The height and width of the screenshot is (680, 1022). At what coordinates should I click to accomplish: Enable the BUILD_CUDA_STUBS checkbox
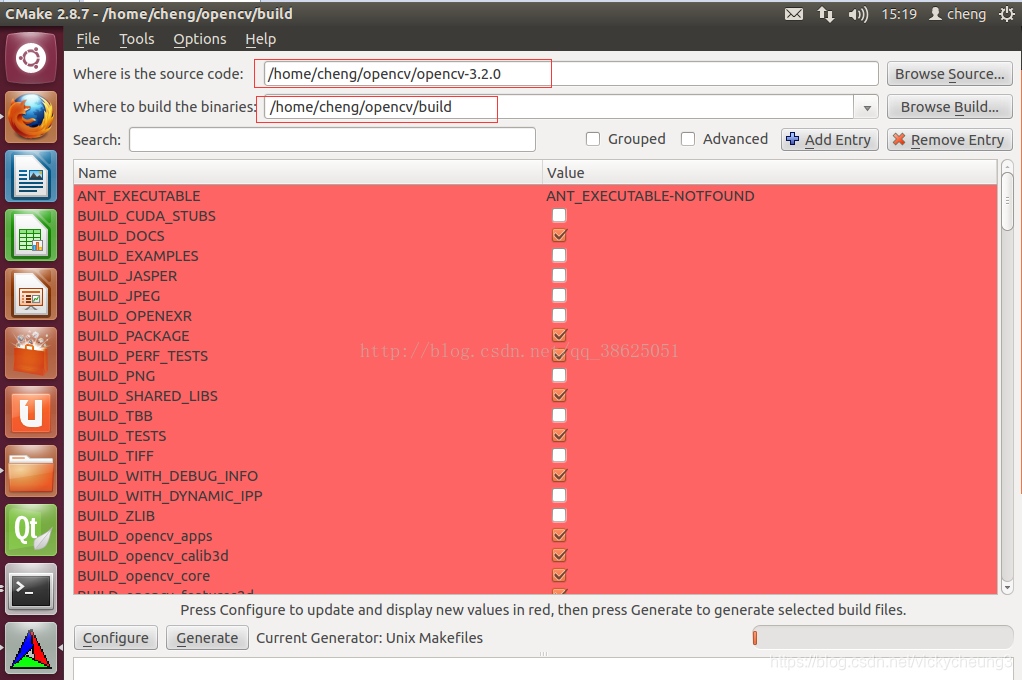(x=559, y=215)
